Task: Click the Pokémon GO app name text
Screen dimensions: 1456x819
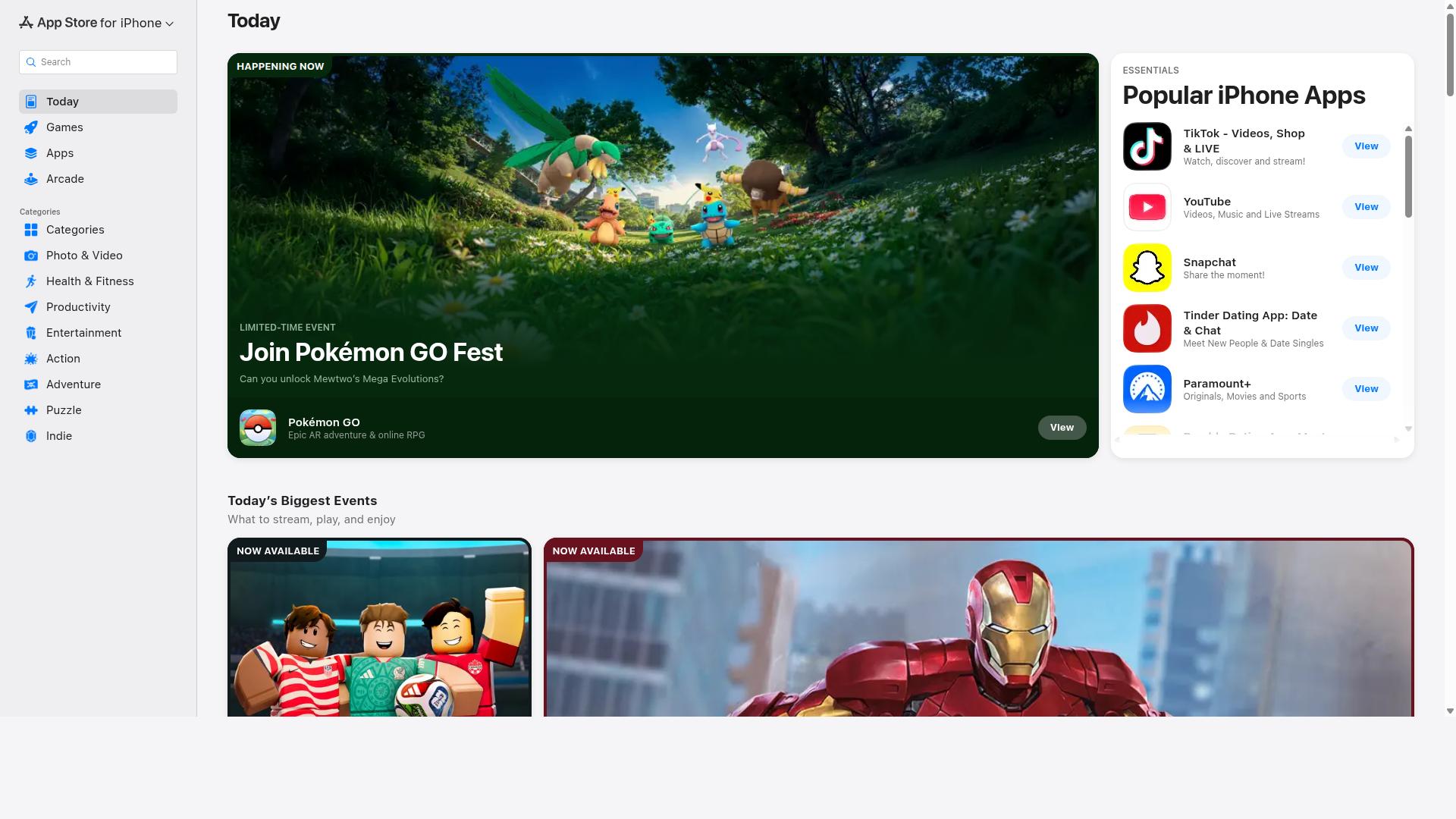Action: tap(324, 422)
